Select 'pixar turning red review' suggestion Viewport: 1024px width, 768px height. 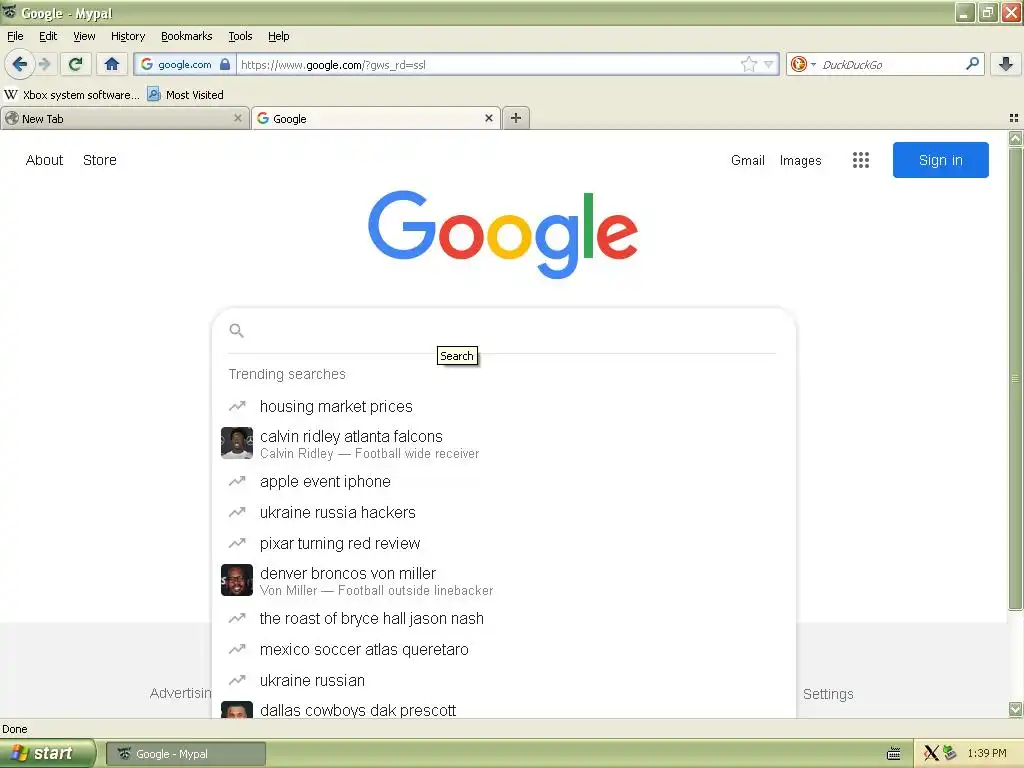click(504, 543)
